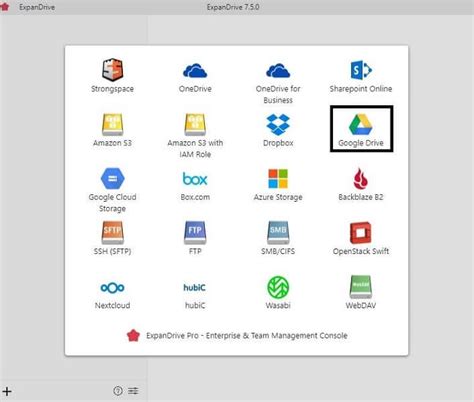474x402 pixels.
Task: Open ExpanDrive Pro Enterprise console link
Action: (237, 336)
